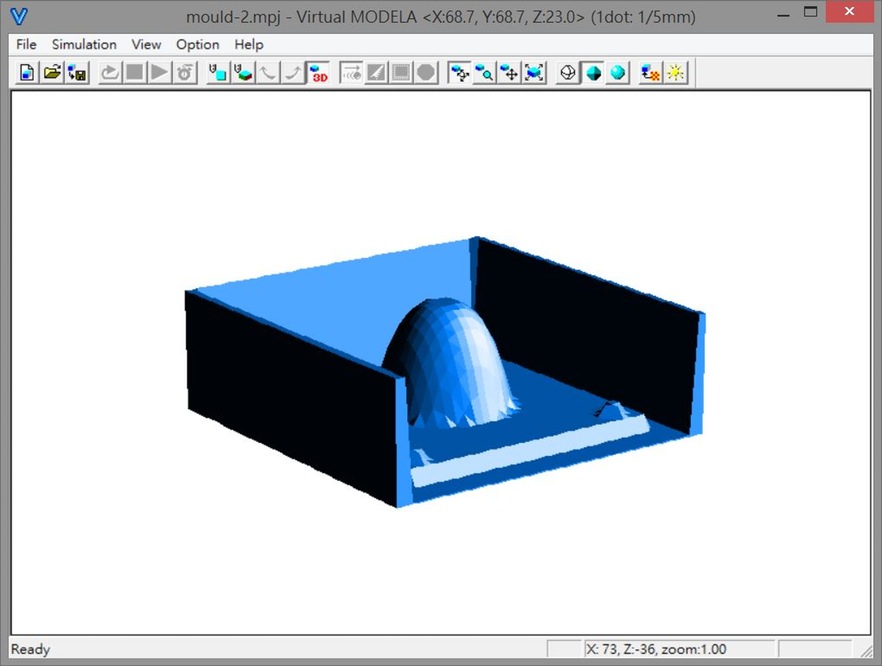Image resolution: width=882 pixels, height=666 pixels.
Task: Click the material color settings icon
Action: coord(651,73)
